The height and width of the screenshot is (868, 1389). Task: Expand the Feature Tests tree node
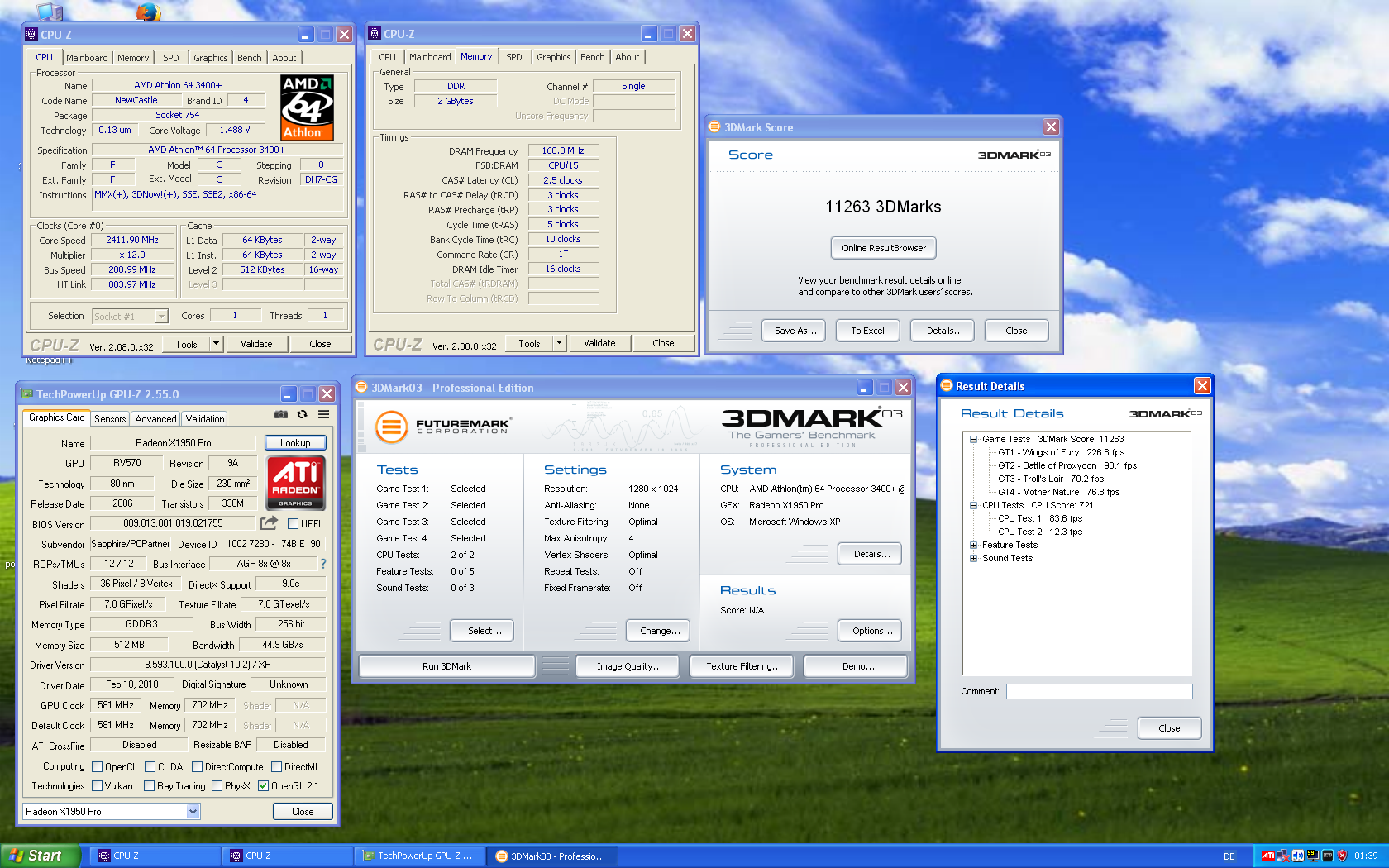point(974,546)
